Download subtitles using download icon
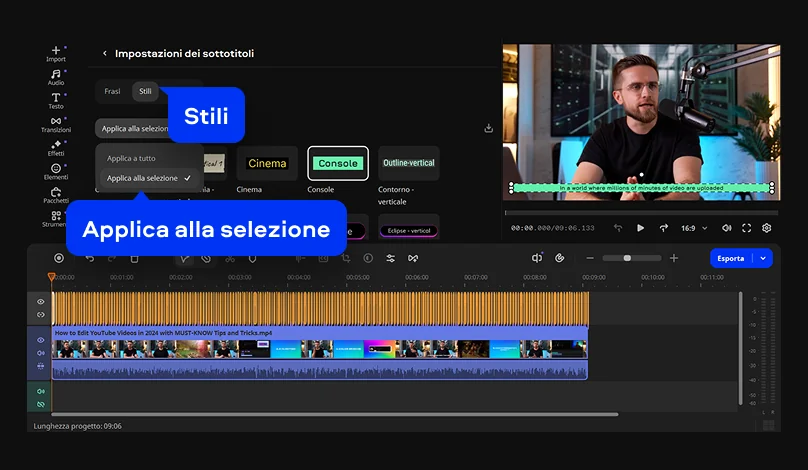808x470 pixels. point(489,128)
